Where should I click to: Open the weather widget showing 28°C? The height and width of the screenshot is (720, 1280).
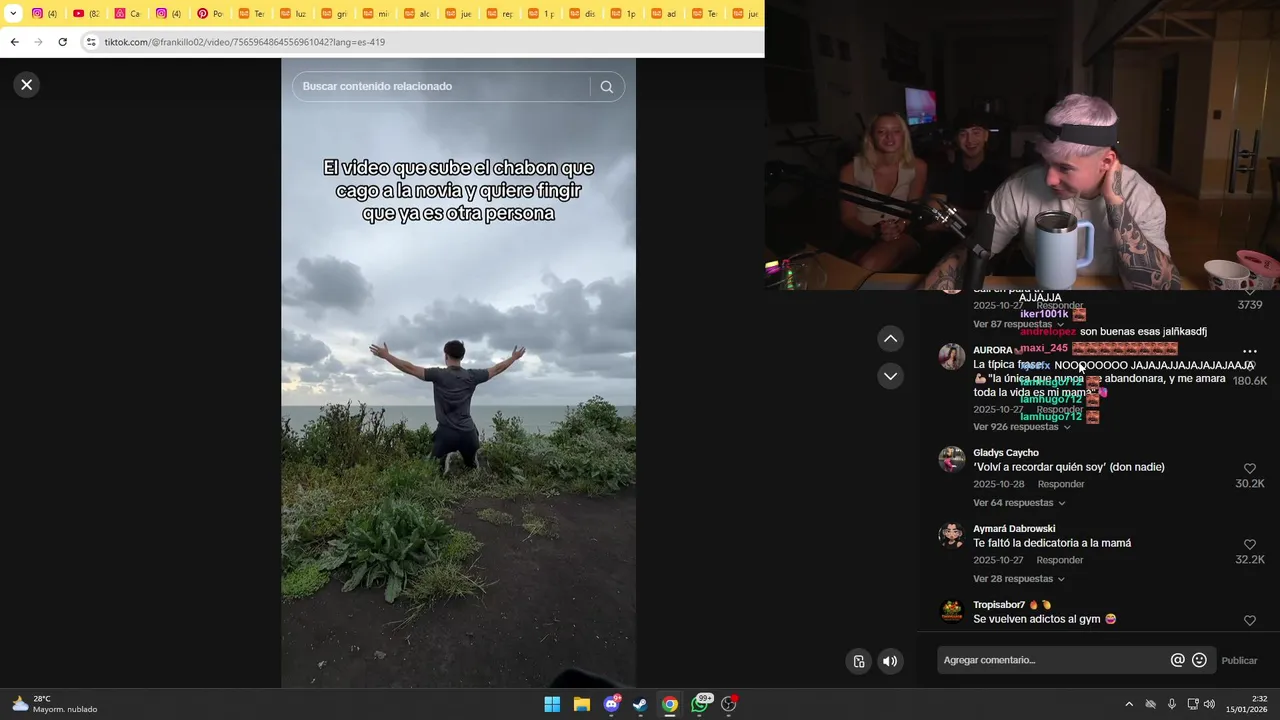pyautogui.click(x=55, y=704)
